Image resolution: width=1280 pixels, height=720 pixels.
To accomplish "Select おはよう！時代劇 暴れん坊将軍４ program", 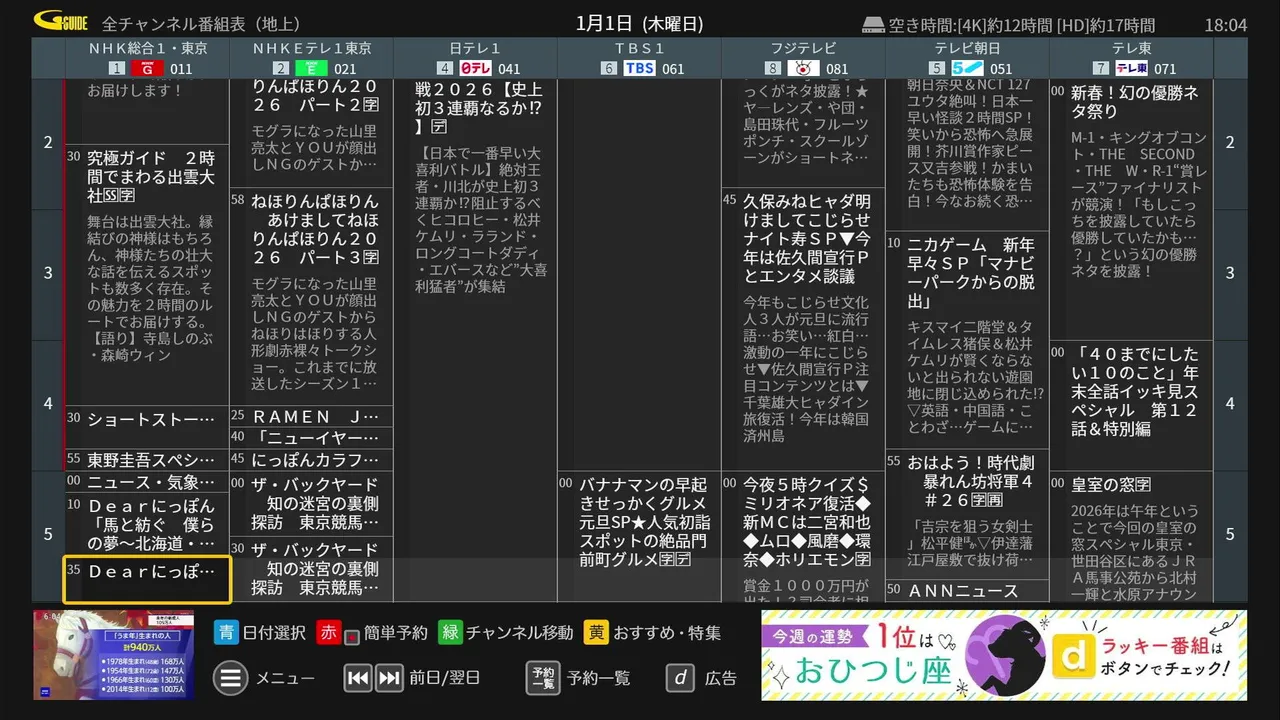I will click(967, 514).
